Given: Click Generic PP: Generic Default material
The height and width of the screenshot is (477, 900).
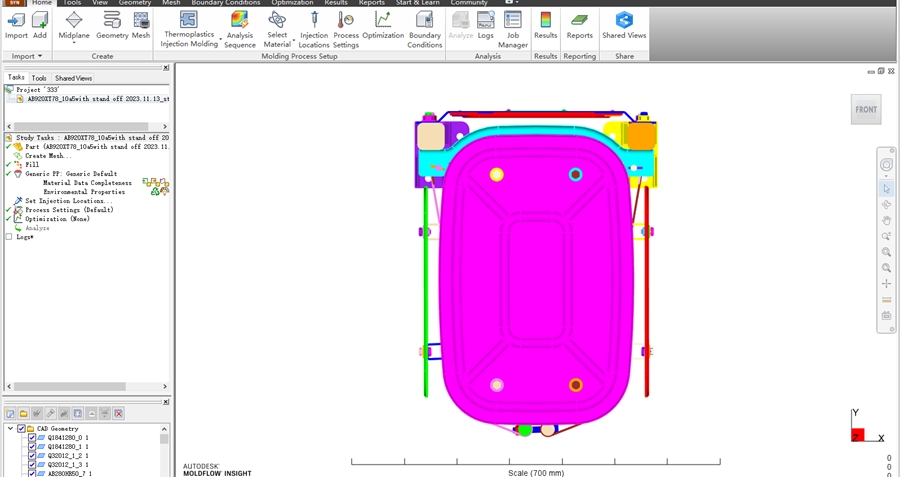Looking at the screenshot, I should tap(71, 174).
